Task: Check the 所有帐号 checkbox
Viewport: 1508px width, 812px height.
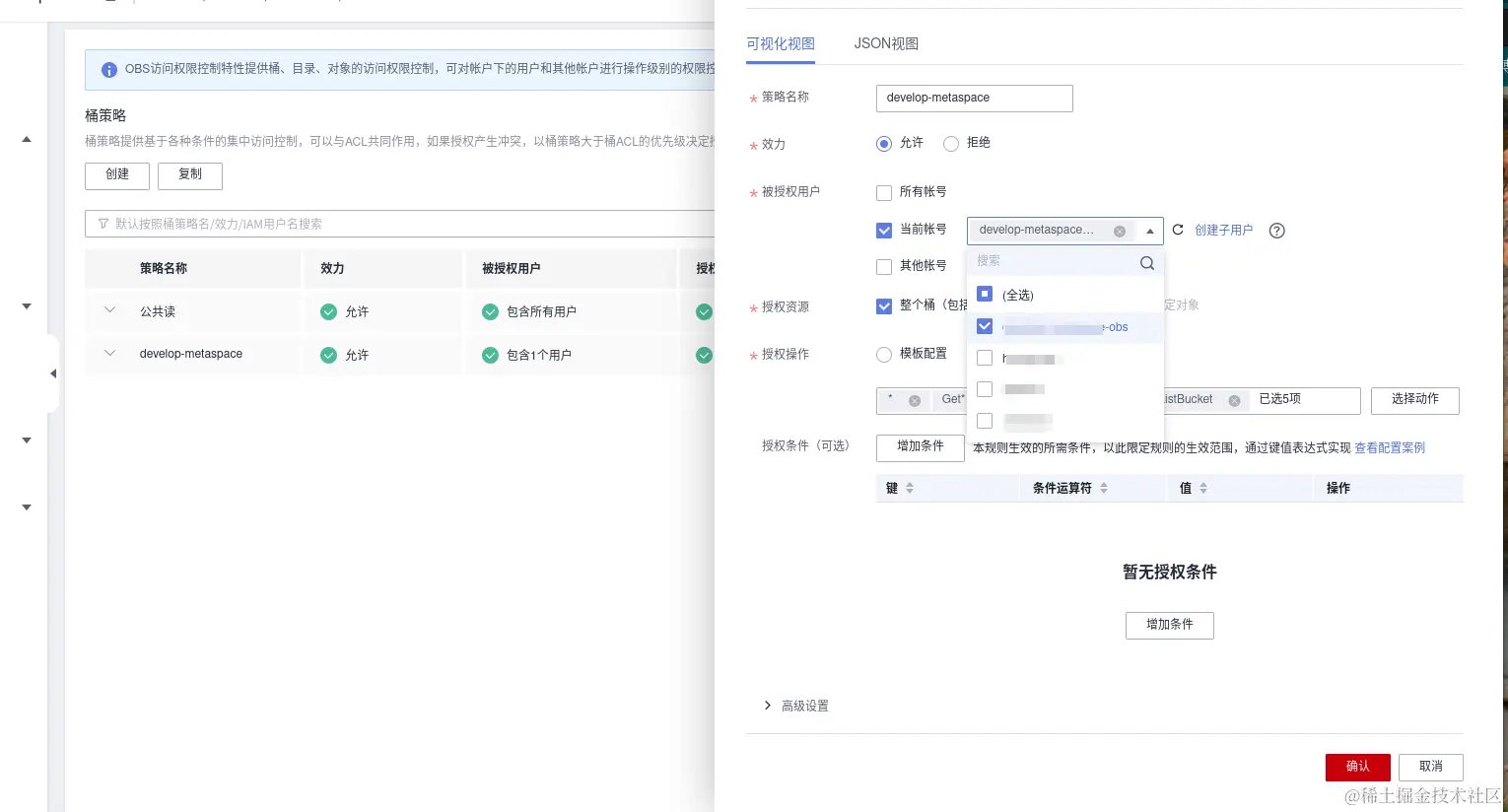Action: tap(884, 193)
